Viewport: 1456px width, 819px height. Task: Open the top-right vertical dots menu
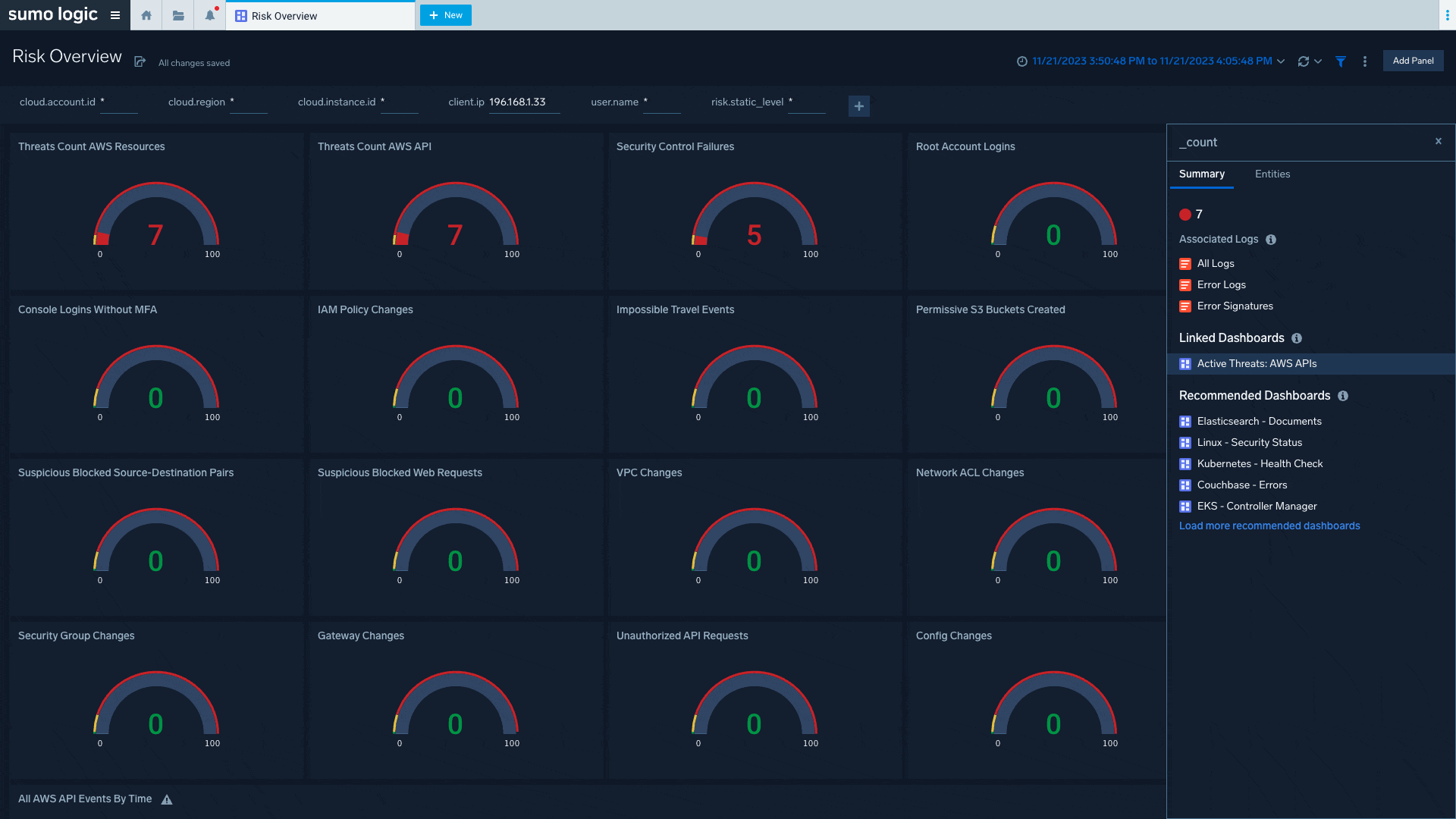[x=1448, y=15]
